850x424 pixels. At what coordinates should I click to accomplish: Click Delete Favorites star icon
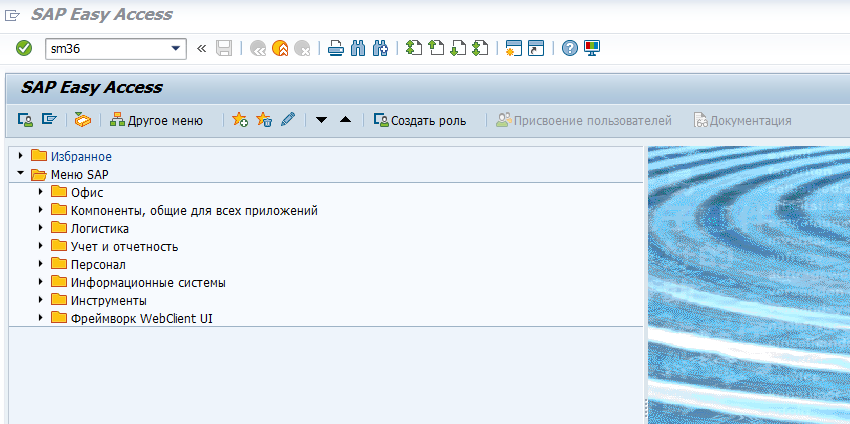[x=264, y=120]
